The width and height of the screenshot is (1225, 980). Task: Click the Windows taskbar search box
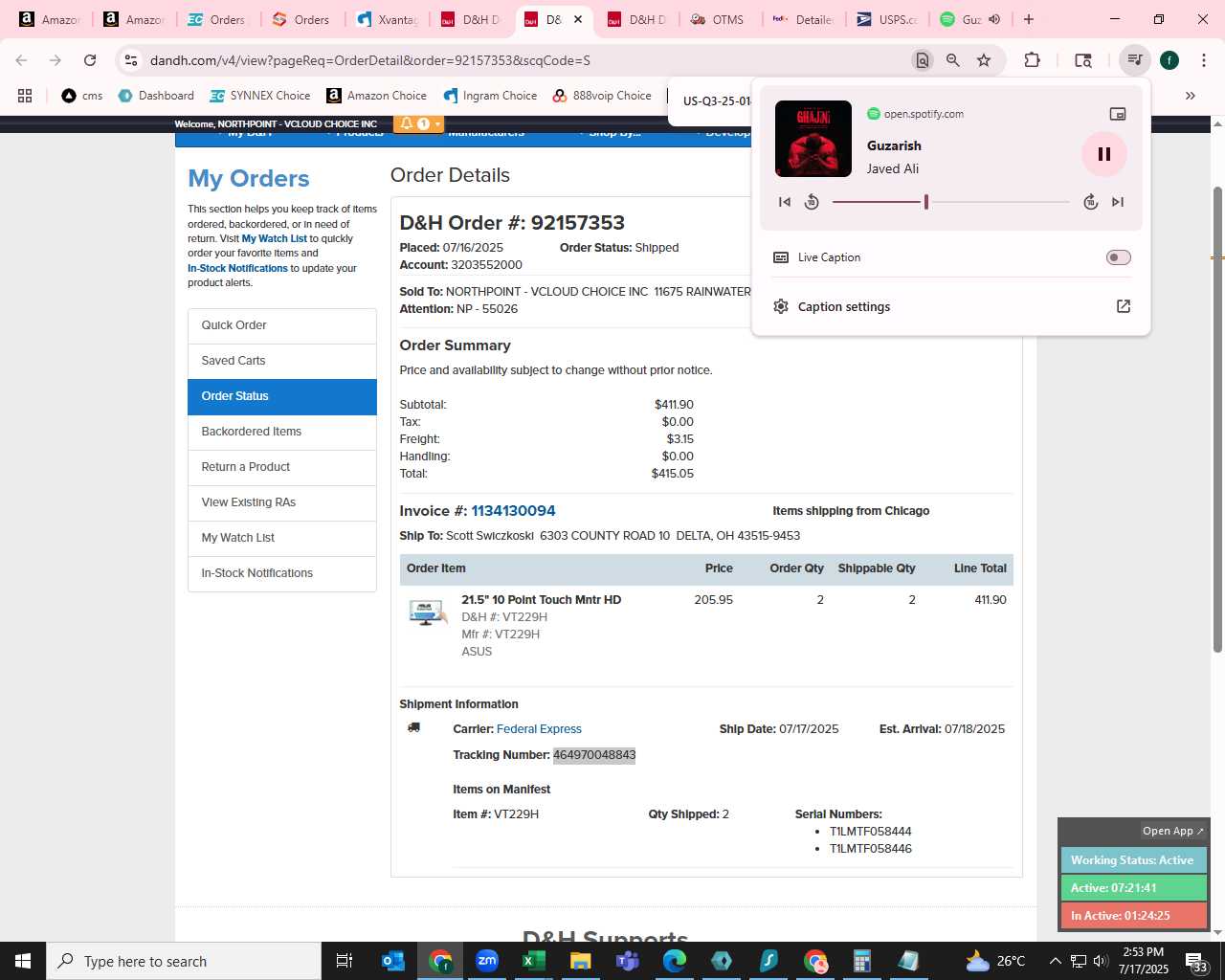[184, 961]
